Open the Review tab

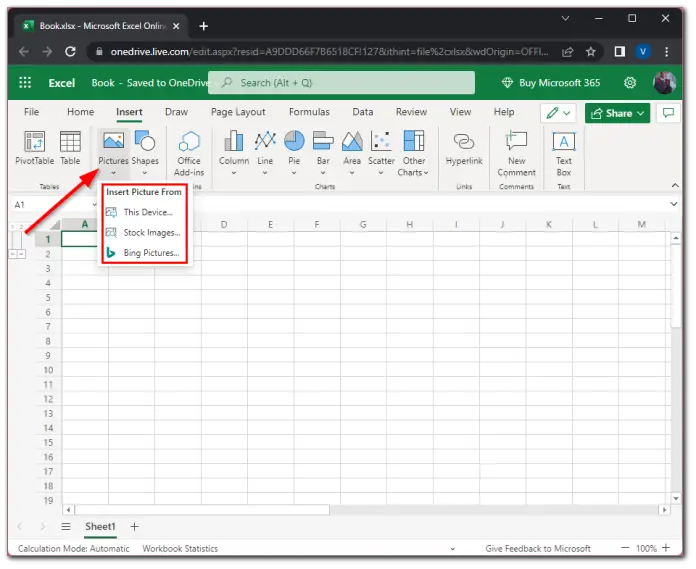(x=411, y=112)
